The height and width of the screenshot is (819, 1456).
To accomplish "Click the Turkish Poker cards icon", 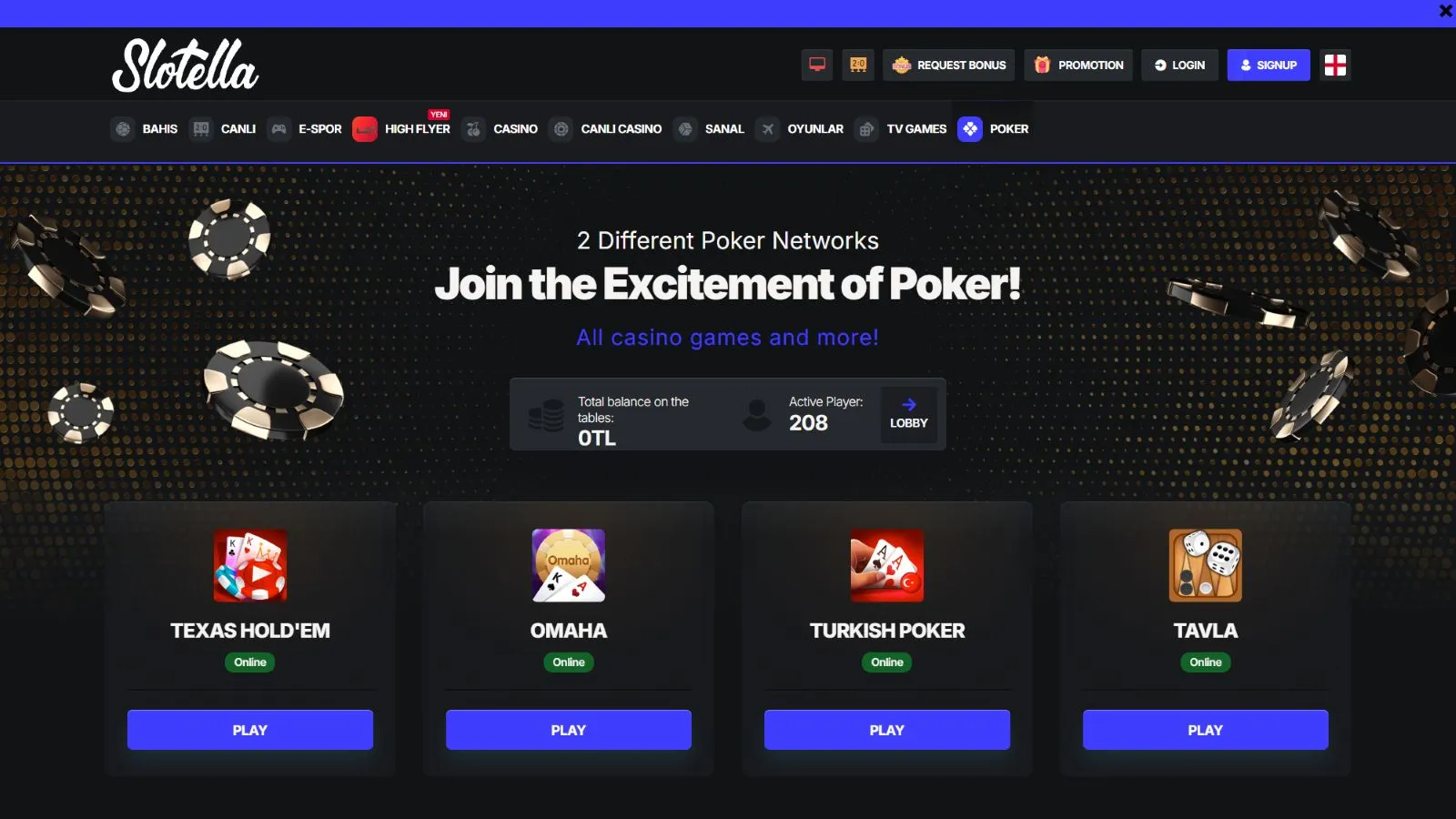I will coord(887,565).
